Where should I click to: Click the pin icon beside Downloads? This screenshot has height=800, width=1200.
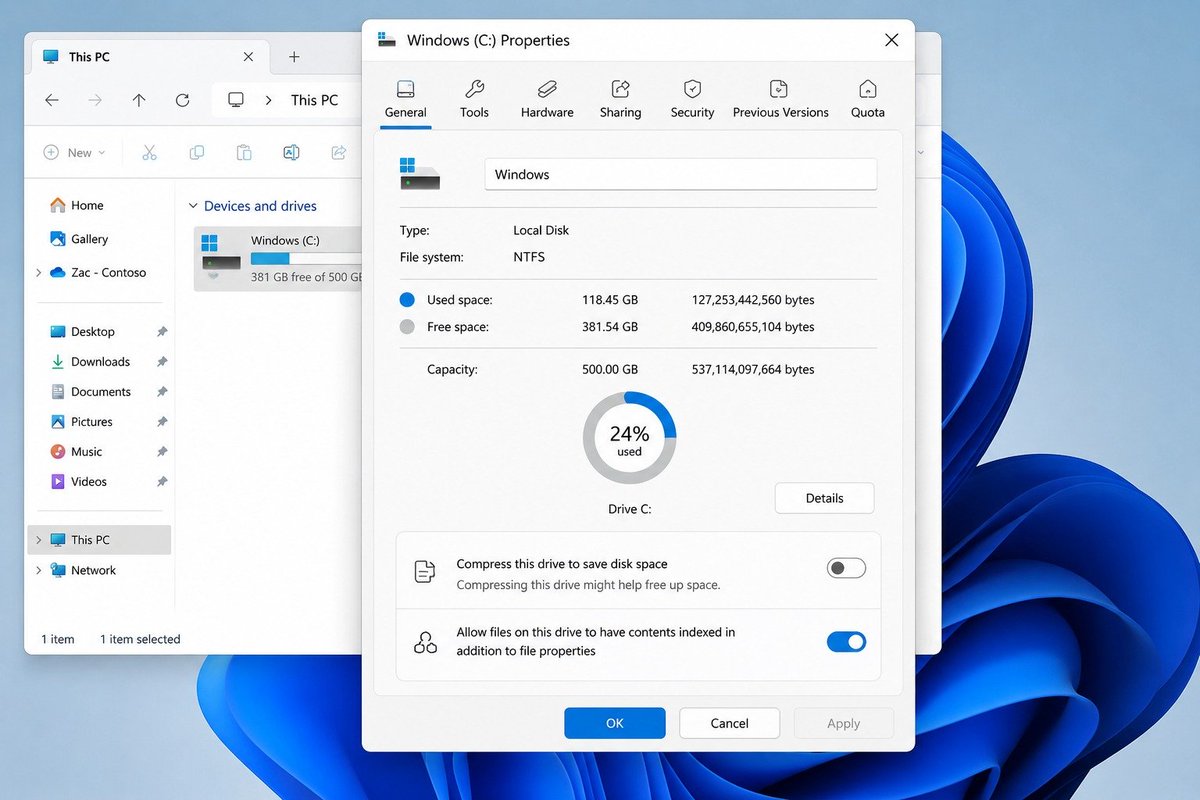click(x=162, y=362)
